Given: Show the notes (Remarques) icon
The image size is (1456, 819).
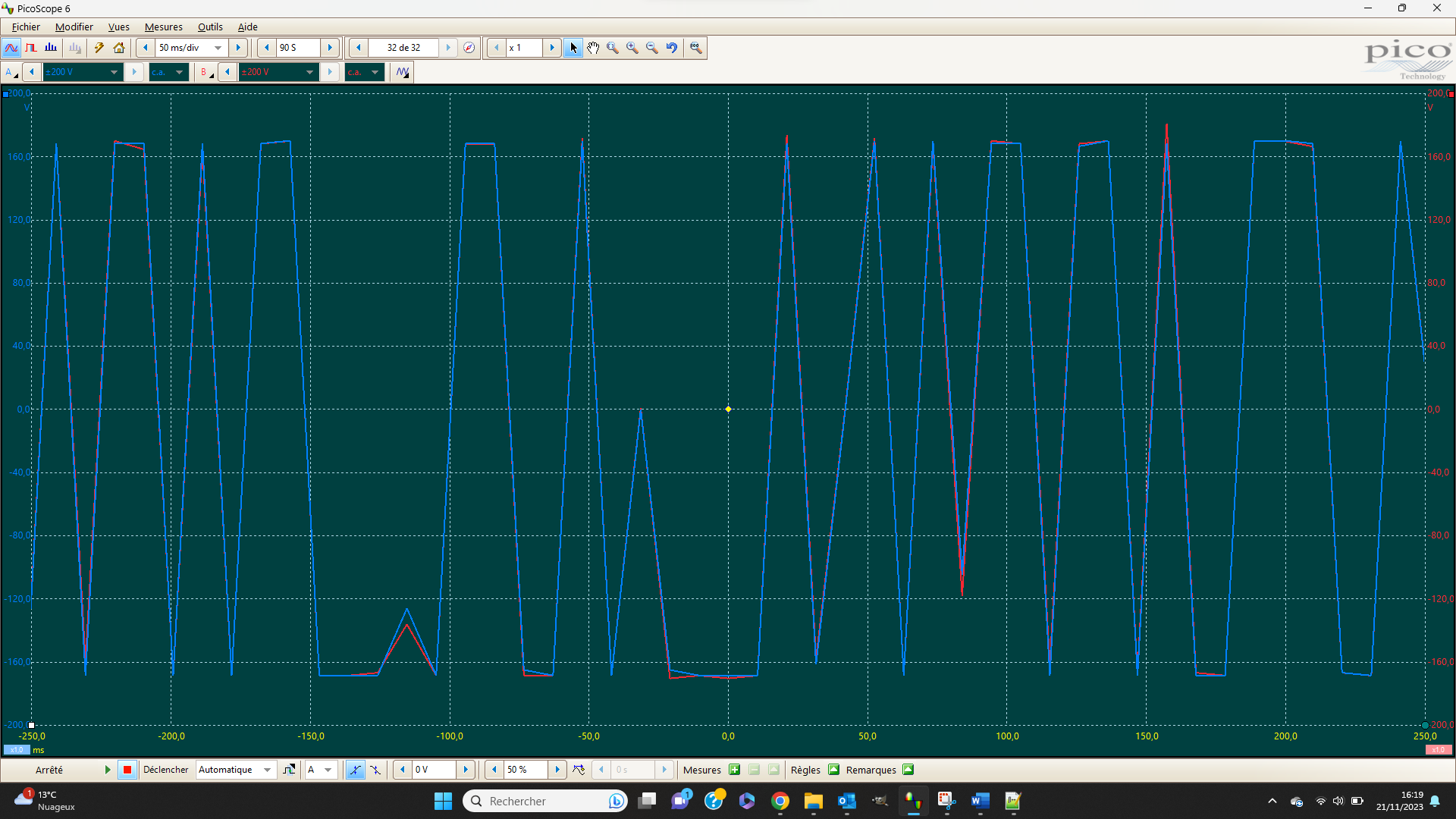Looking at the screenshot, I should tap(908, 770).
